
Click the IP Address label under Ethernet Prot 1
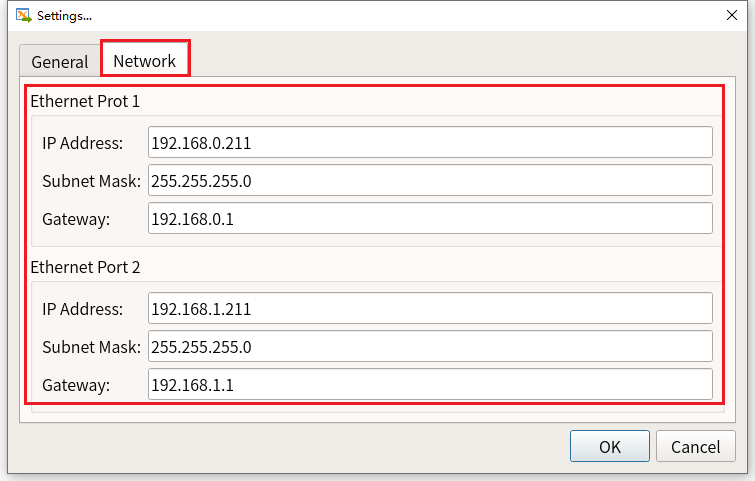82,143
